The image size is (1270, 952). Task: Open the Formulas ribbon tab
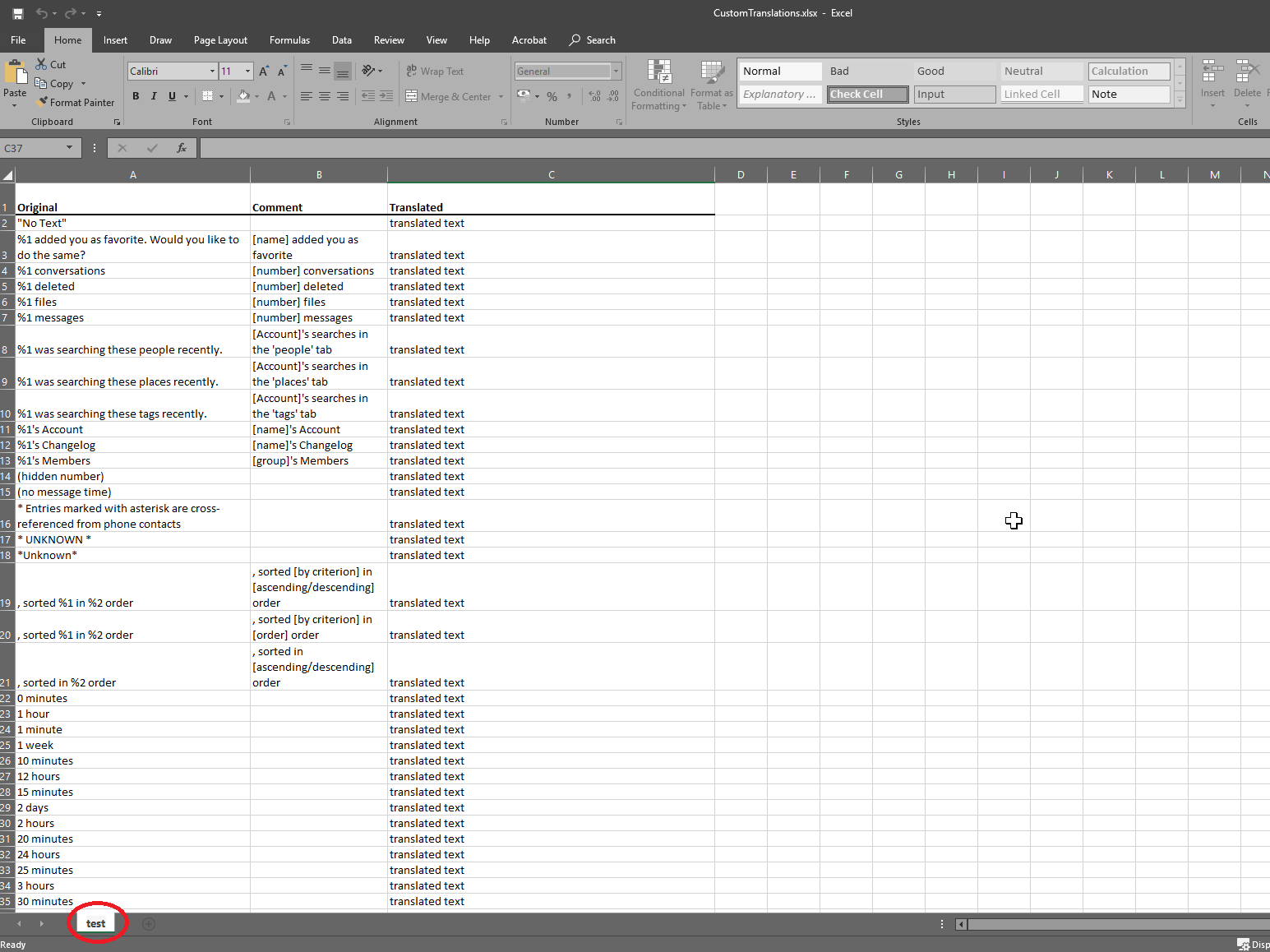tap(289, 40)
